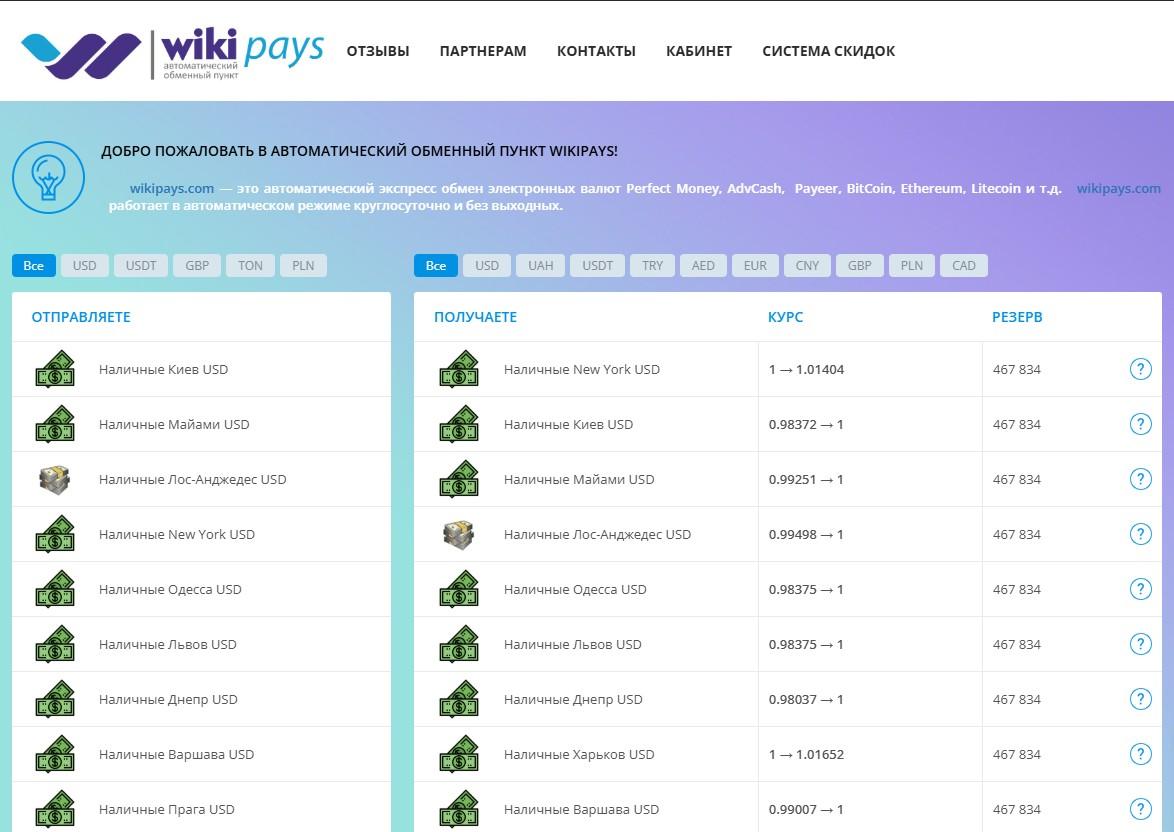Screen dimensions: 1174x832
Task: Click money stack icon for receive Лос-Анджелес USD
Action: (459, 534)
